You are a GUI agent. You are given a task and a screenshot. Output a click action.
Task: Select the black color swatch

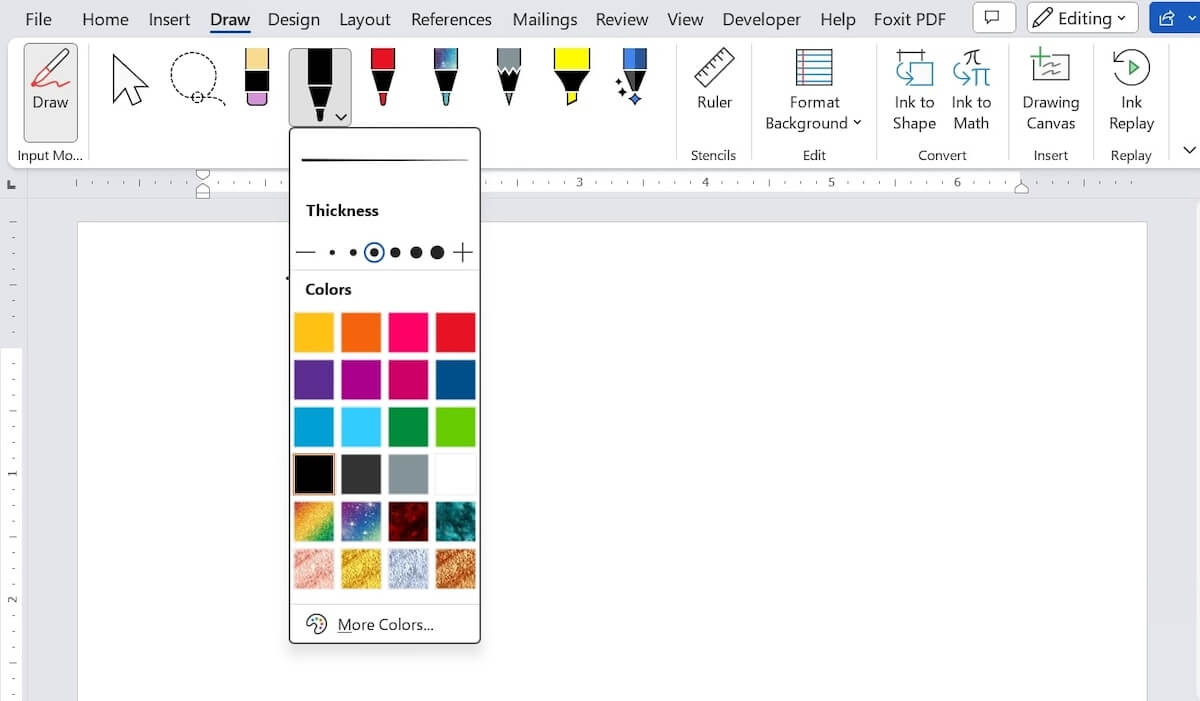click(x=314, y=474)
